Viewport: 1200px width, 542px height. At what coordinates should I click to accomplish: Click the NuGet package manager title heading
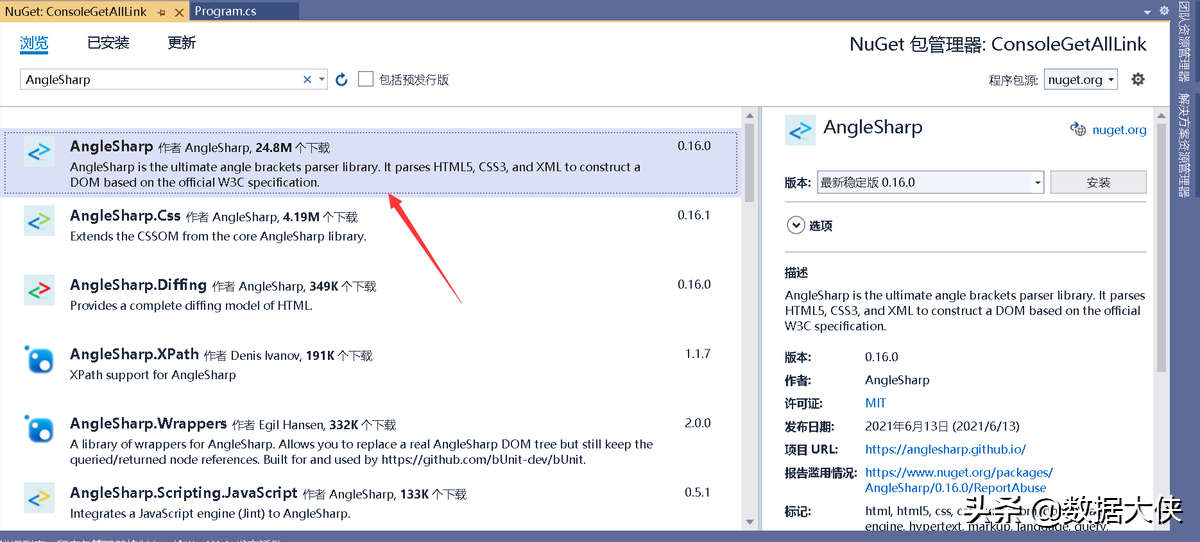coord(998,44)
